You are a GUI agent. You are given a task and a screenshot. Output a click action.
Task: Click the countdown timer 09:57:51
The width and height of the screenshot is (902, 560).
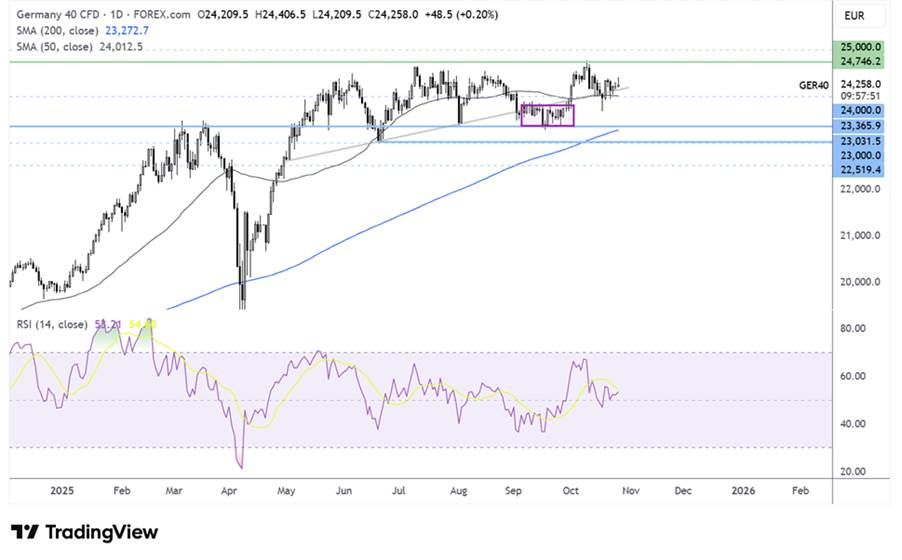pos(861,96)
